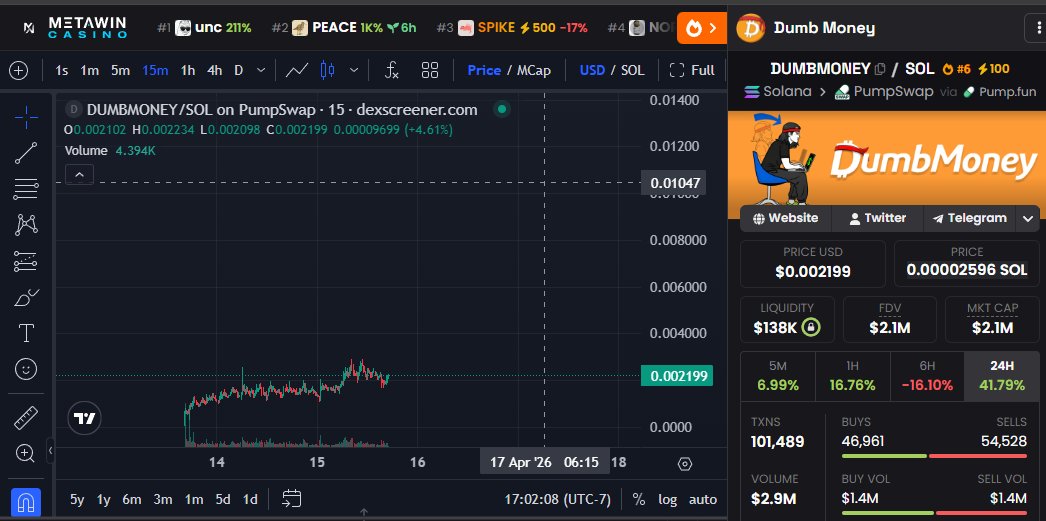The image size is (1046, 521).
Task: Click the TradingView logo on chart
Action: click(85, 419)
